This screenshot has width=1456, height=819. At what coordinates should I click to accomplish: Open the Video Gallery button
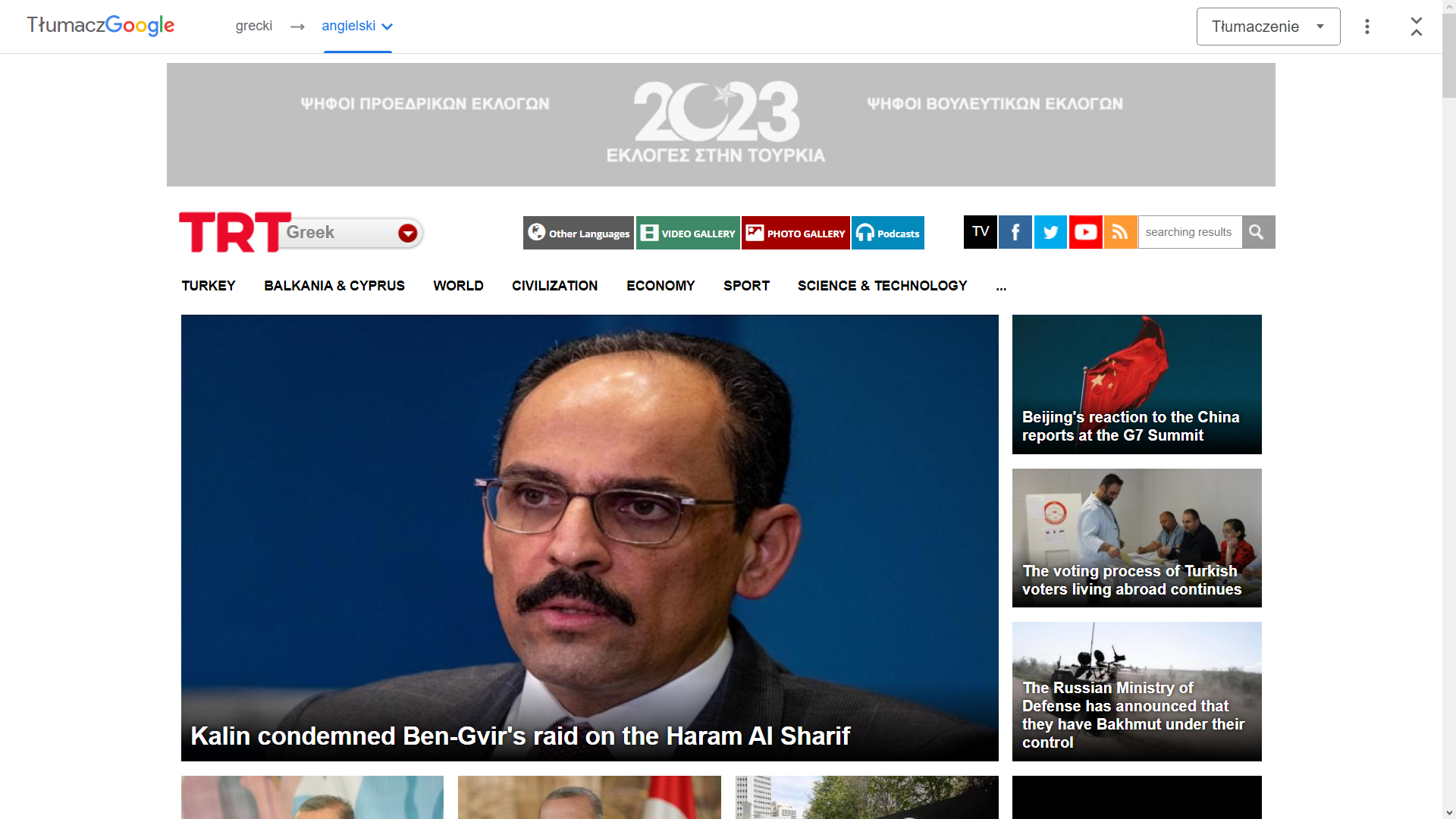pyautogui.click(x=688, y=233)
